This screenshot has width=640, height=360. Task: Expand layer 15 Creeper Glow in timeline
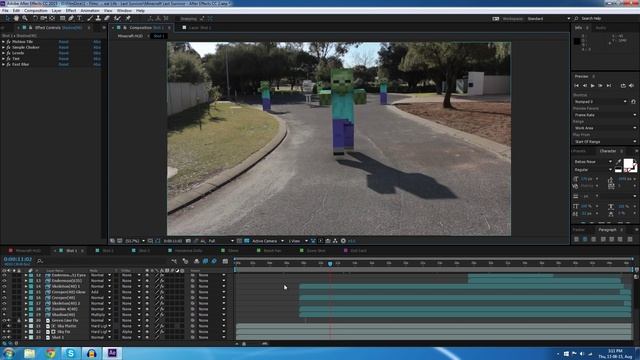click(26, 292)
